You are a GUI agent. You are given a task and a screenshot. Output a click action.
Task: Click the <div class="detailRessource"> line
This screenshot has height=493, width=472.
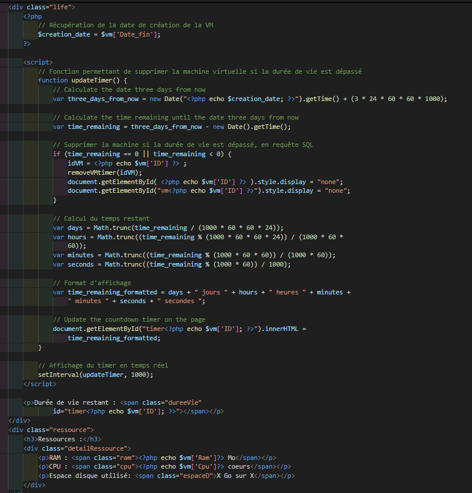point(77,449)
